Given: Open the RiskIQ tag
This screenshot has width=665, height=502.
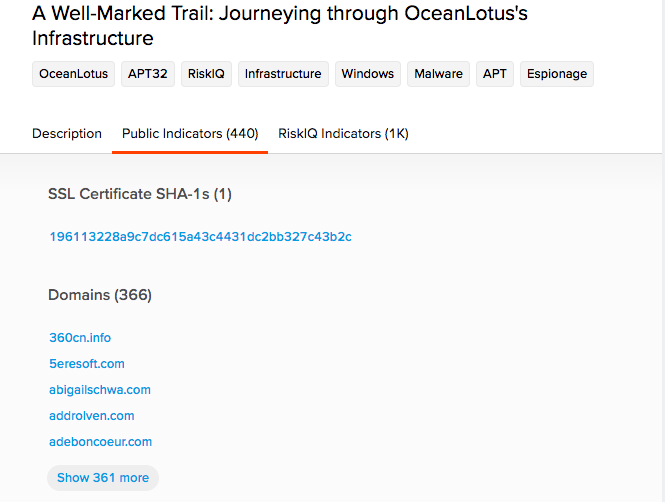Looking at the screenshot, I should pos(206,74).
